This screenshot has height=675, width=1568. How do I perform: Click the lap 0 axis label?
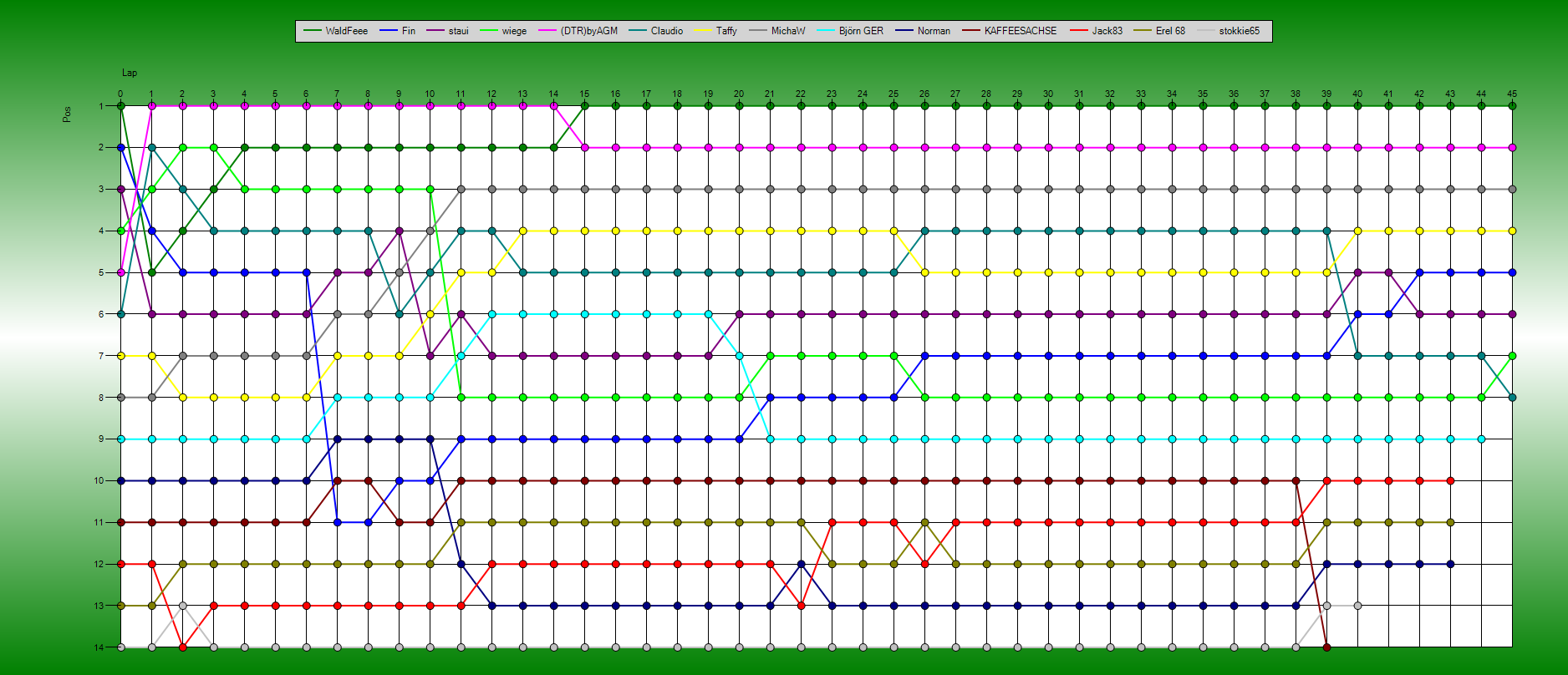point(120,94)
